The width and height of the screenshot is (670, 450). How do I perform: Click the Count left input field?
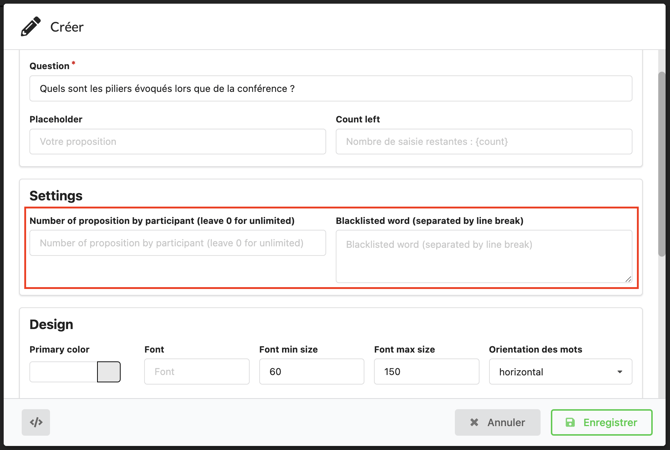pyautogui.click(x=484, y=142)
